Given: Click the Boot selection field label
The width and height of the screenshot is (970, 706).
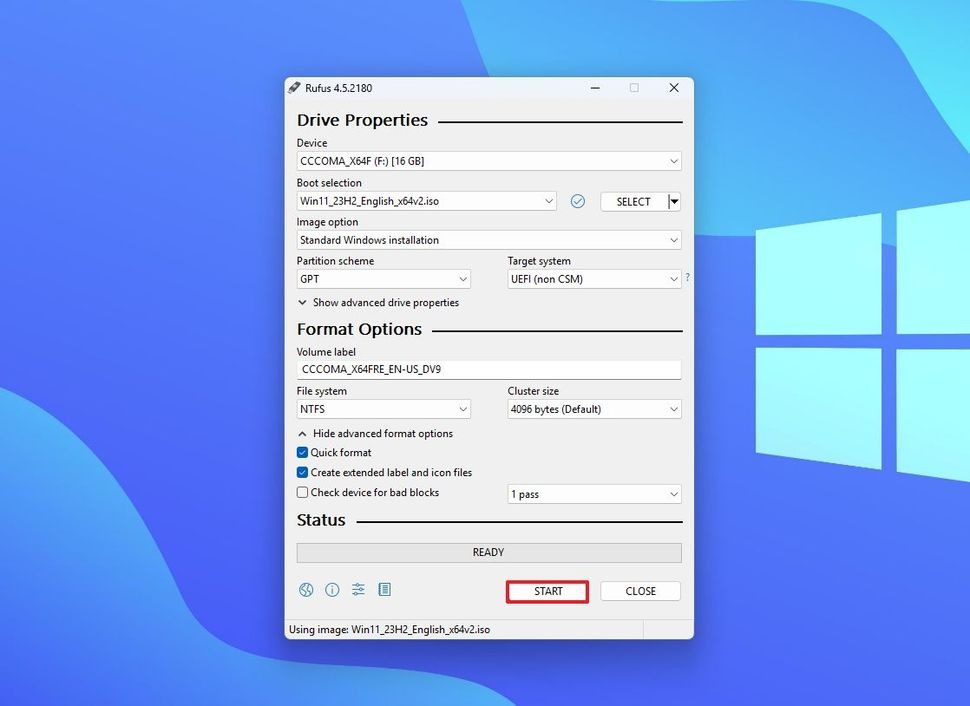Looking at the screenshot, I should pyautogui.click(x=329, y=183).
